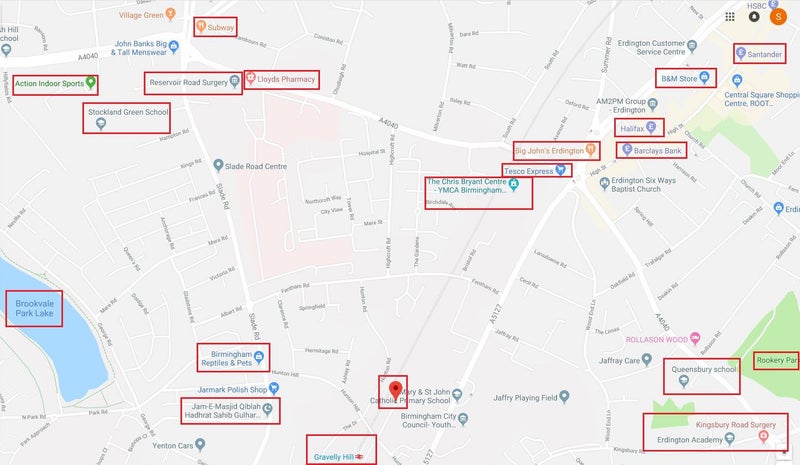800x465 pixels.
Task: Click the Rookery Park green area label
Action: tap(776, 360)
